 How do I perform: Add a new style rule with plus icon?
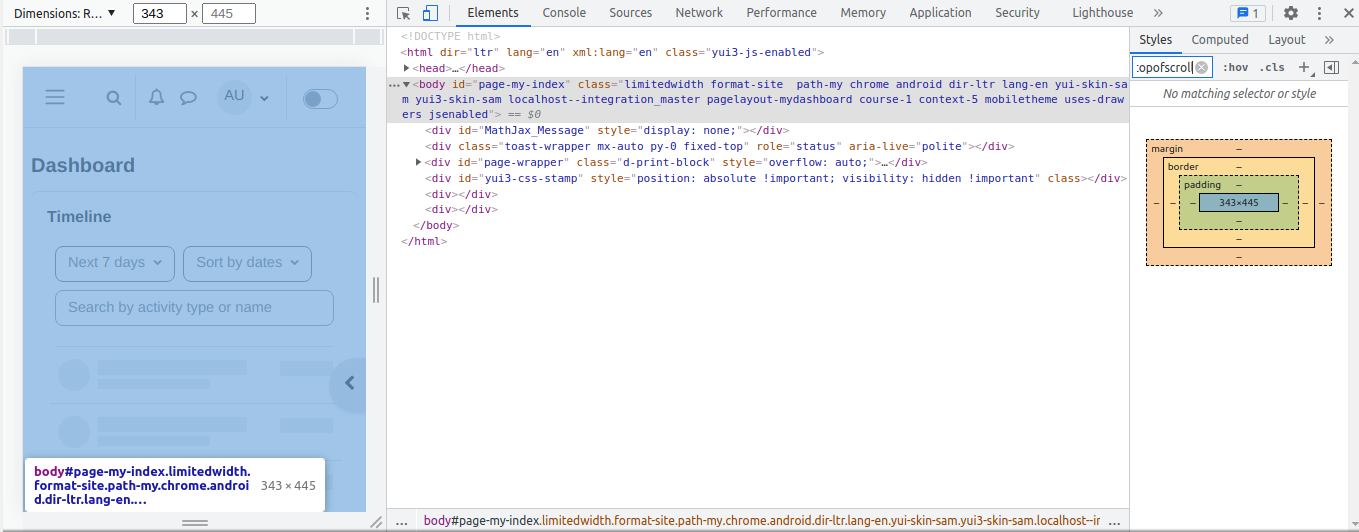pos(1303,67)
